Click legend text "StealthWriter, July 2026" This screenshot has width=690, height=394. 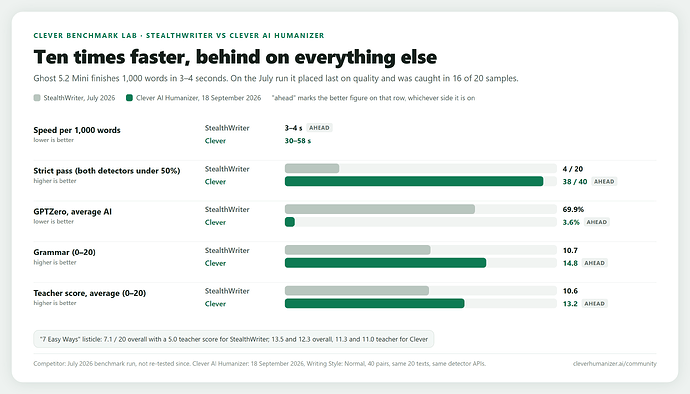[x=79, y=98]
